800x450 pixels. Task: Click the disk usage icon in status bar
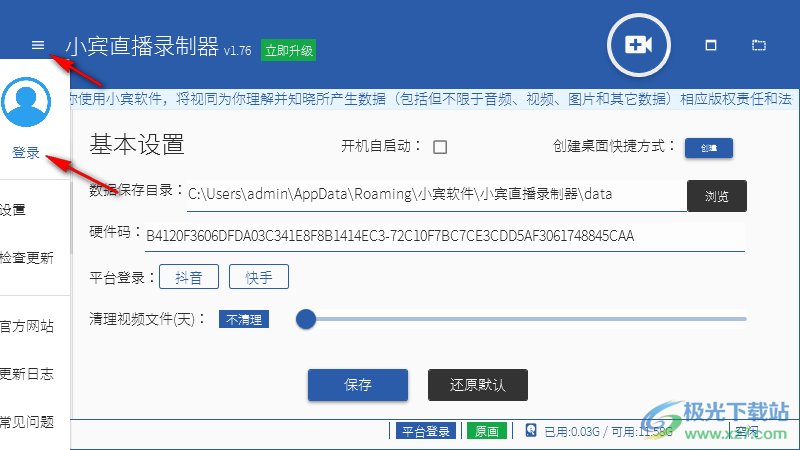(531, 431)
